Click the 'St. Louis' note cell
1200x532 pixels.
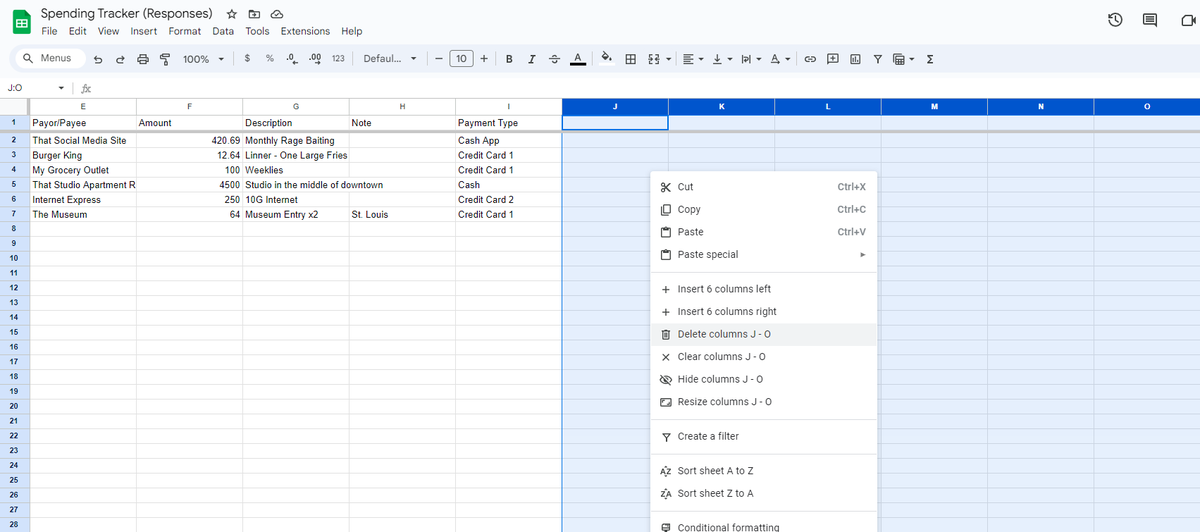402,214
